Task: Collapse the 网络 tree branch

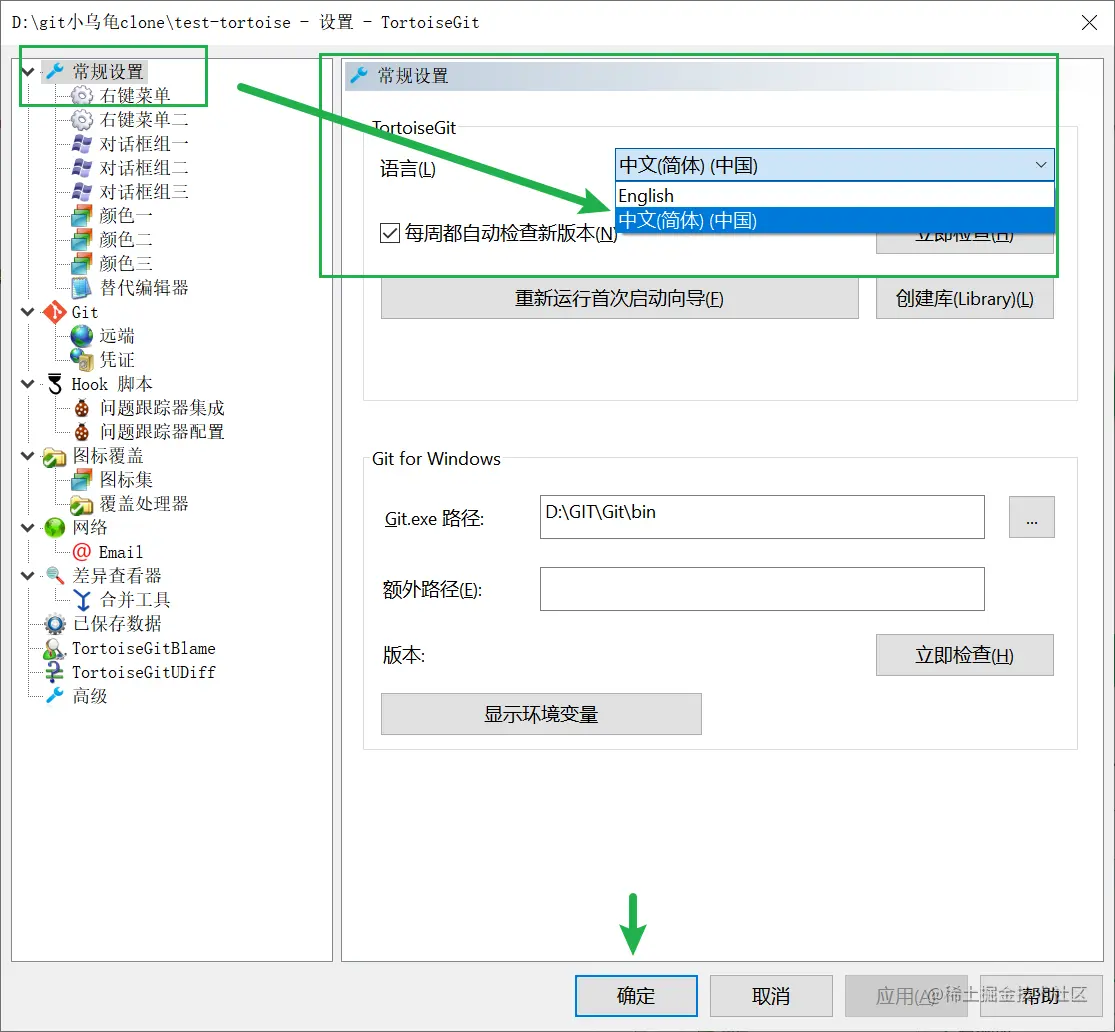Action: (27, 527)
